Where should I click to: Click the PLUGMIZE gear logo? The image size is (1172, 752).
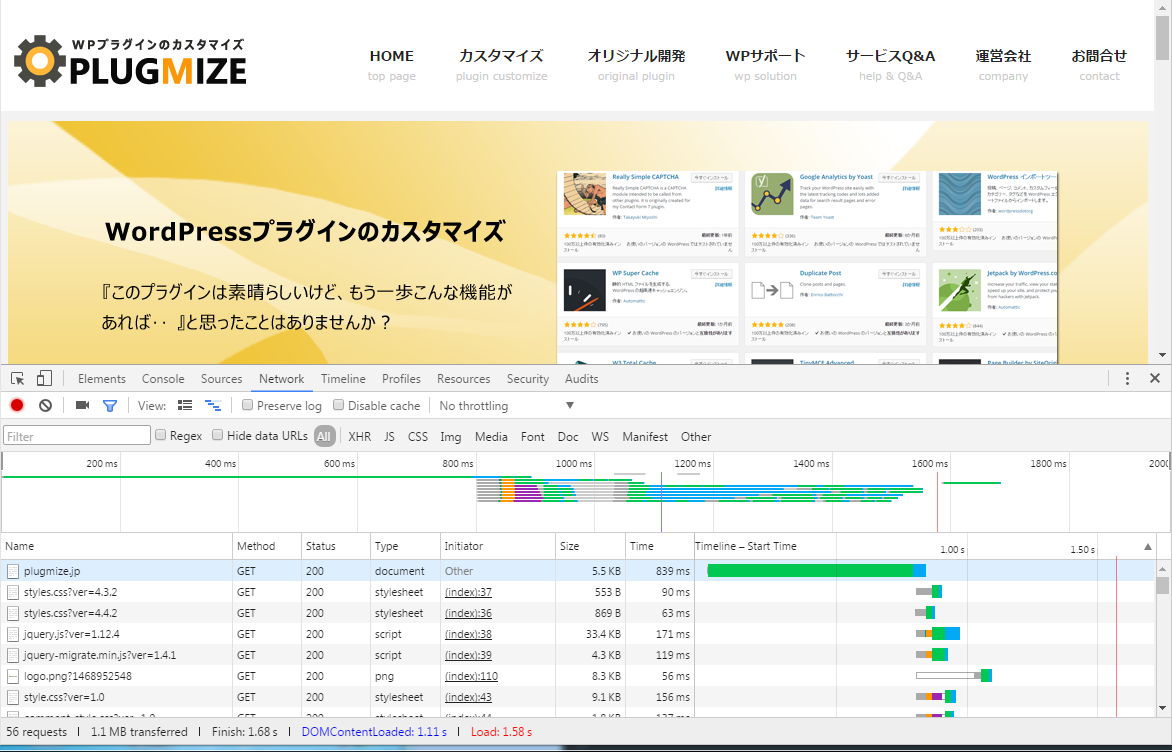(130, 61)
